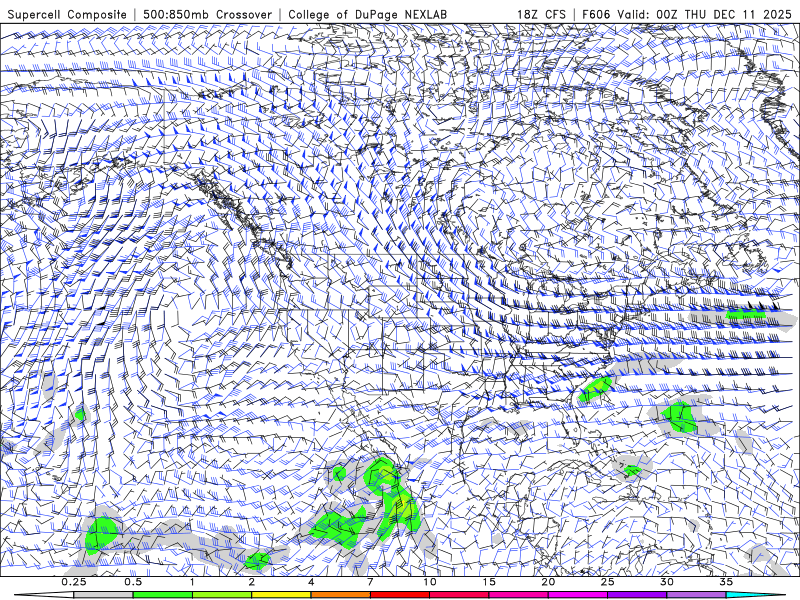Click the "College of DuPage NEXLAB" label
Screen dimensions: 800x600
point(368,14)
